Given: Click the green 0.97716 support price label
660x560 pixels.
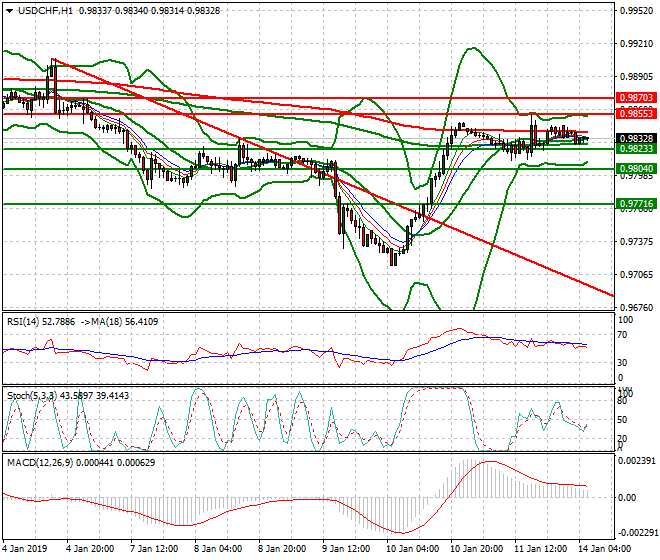Looking at the screenshot, I should [x=636, y=204].
